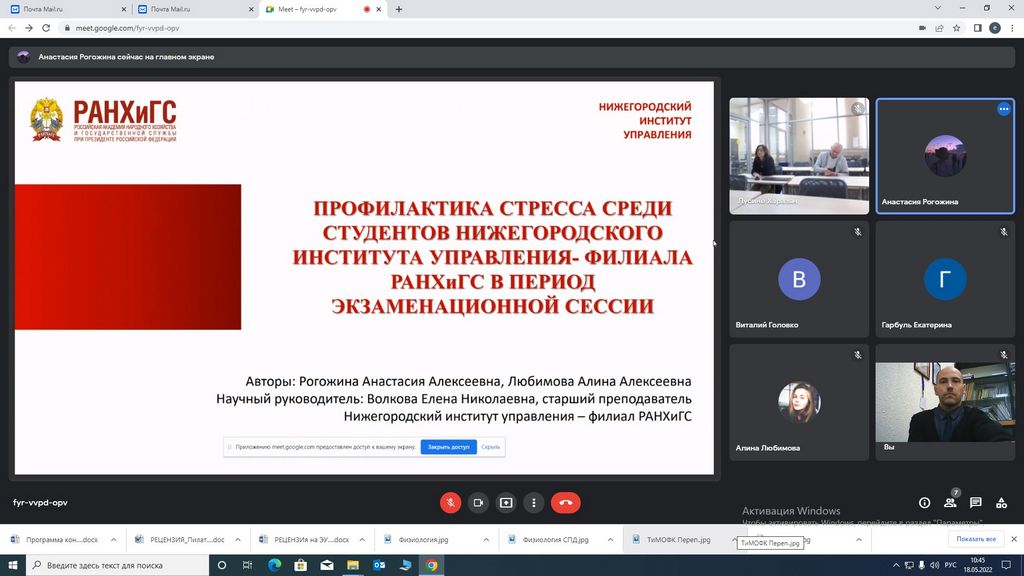Click the 'Скрыть' link in sharing bar

tap(490, 447)
